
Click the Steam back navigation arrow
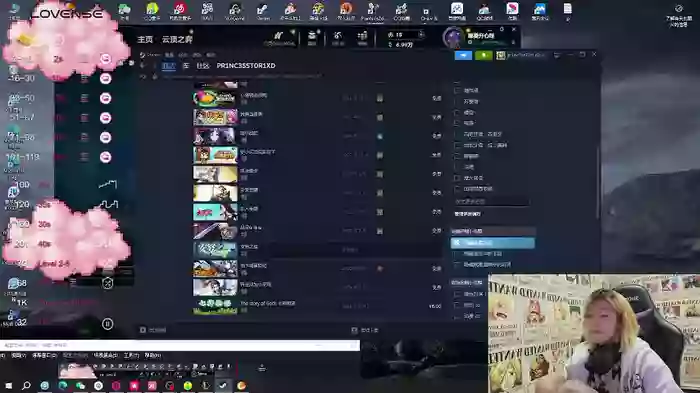tap(143, 66)
